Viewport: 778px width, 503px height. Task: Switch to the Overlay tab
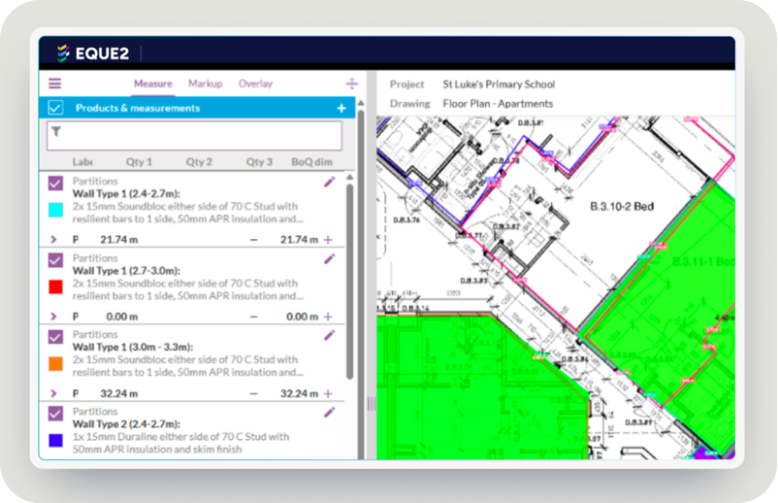[x=256, y=83]
